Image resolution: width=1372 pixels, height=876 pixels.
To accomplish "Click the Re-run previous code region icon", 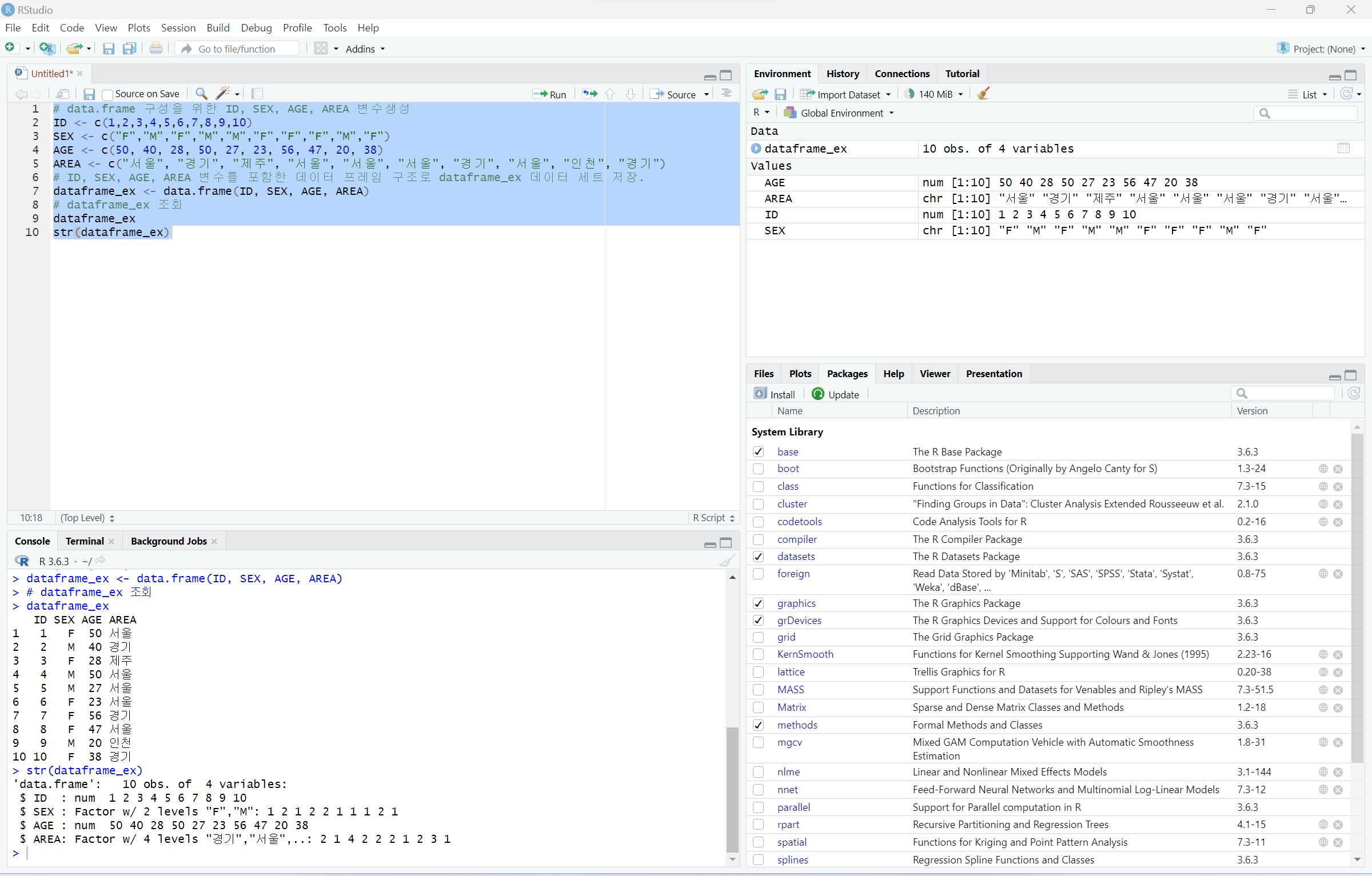I will (x=589, y=94).
